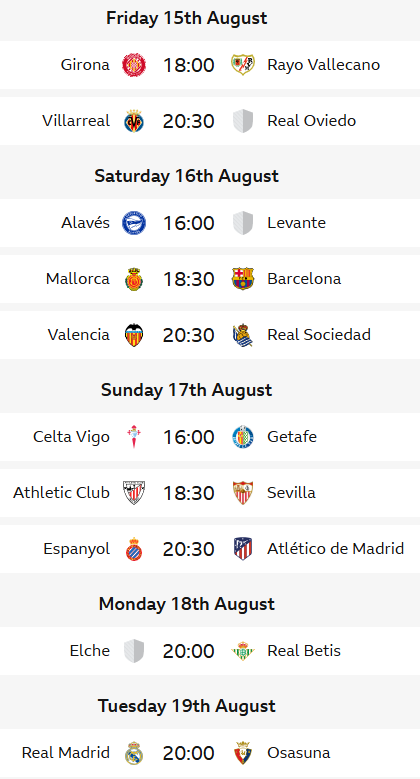Viewport: 420px width, 779px height.
Task: Click the placeholder shield beside Real Oviedo
Action: click(243, 121)
